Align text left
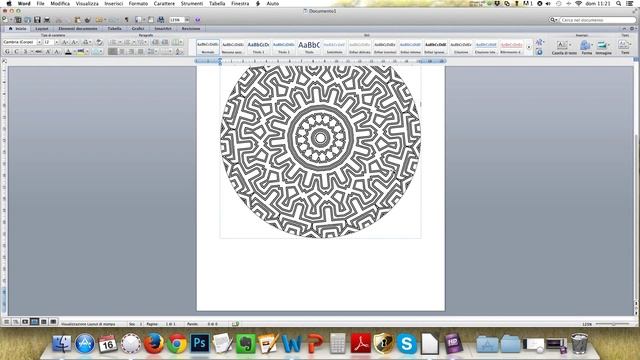Screen dimensions: 640x360 coord(113,52)
